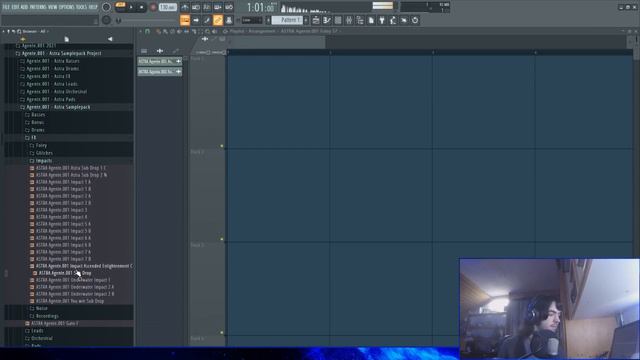This screenshot has height=360, width=640.
Task: Click the page-shaped icon in shortcut toolbar
Action: click(371, 20)
